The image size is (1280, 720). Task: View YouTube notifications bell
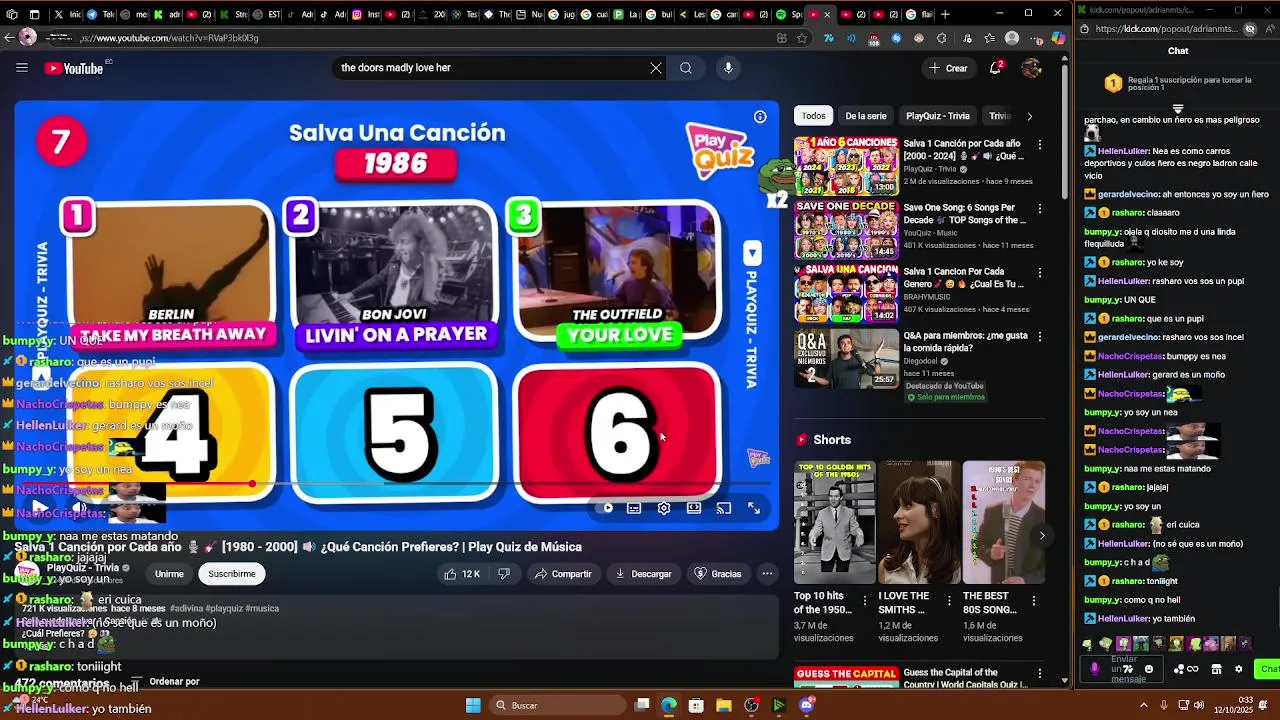[x=996, y=68]
